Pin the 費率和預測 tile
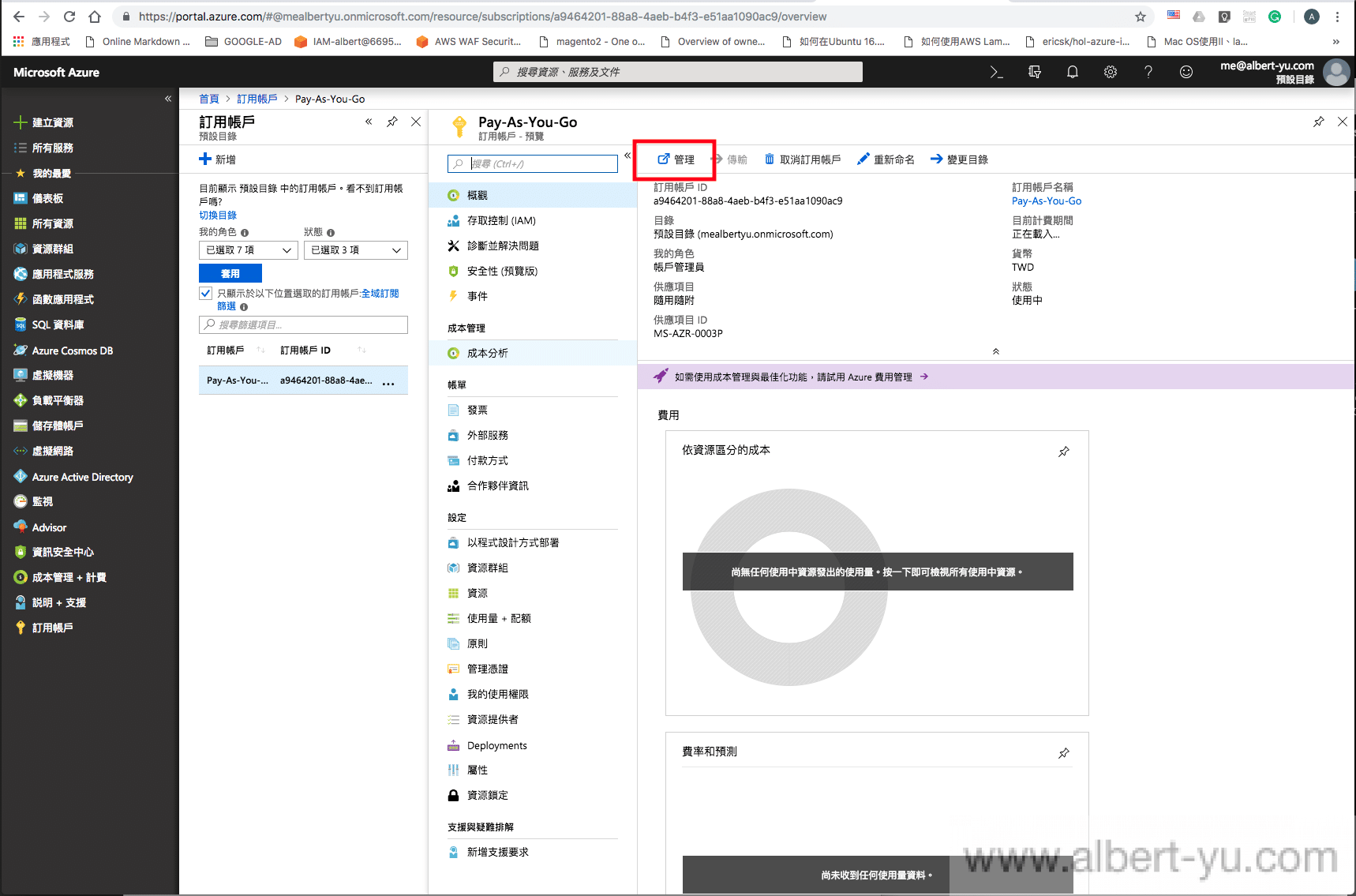Image resolution: width=1356 pixels, height=896 pixels. [1064, 753]
